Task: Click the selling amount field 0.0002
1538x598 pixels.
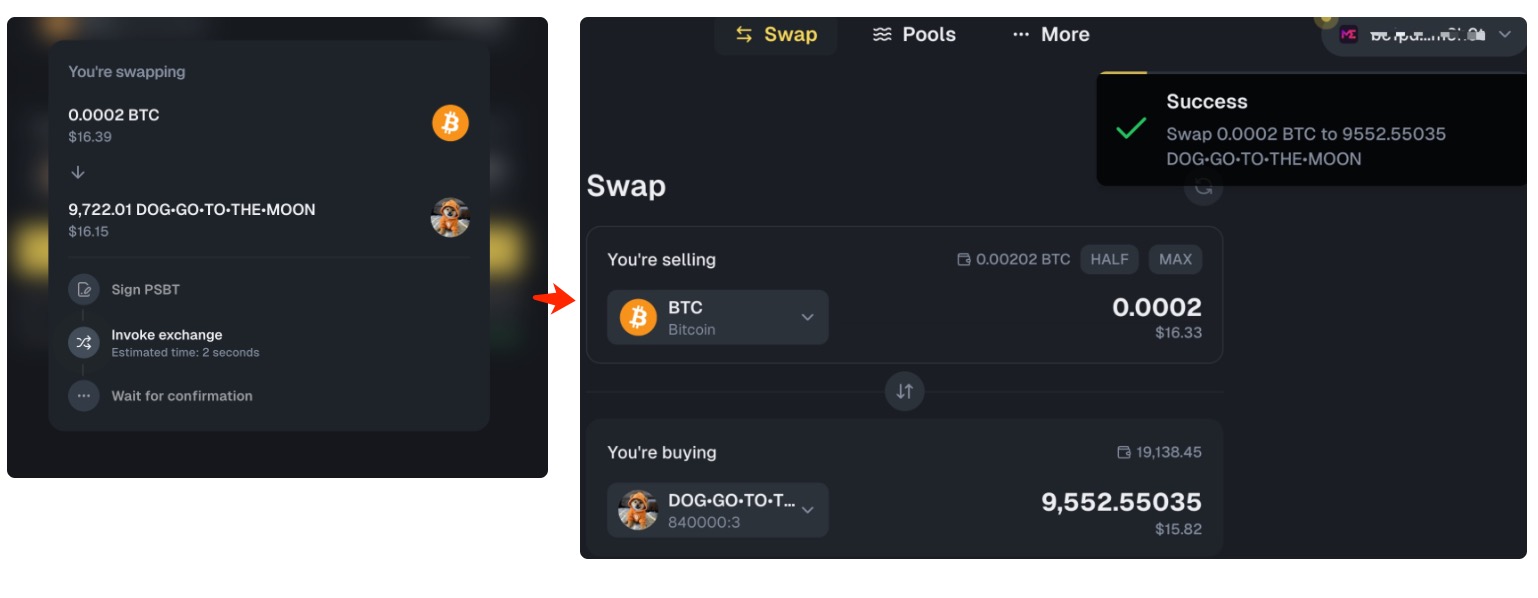Action: tap(1157, 307)
